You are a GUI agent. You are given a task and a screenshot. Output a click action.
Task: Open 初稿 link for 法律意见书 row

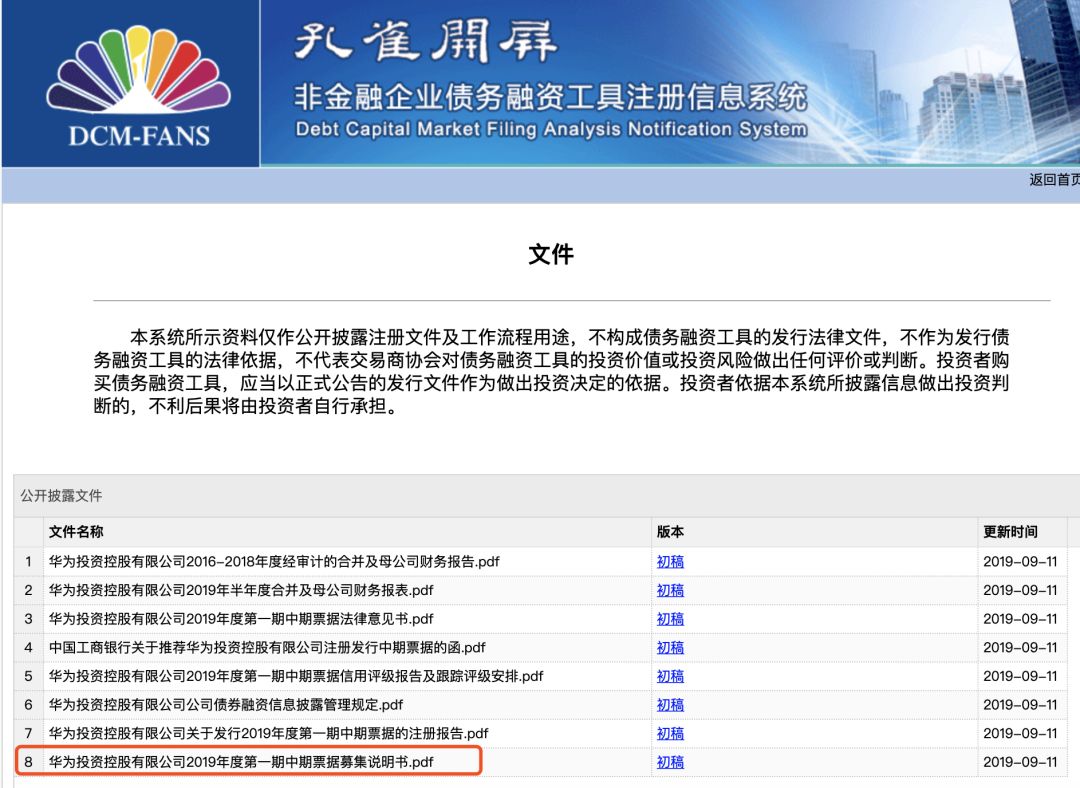670,619
